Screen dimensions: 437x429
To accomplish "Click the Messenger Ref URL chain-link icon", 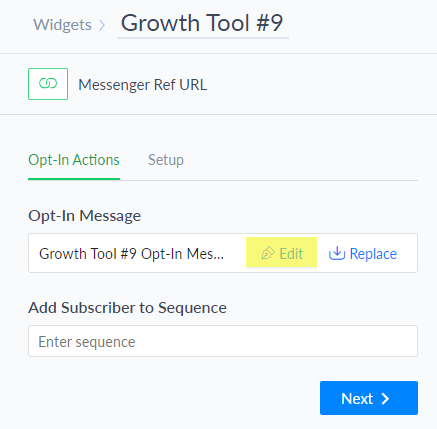I will (x=48, y=84).
